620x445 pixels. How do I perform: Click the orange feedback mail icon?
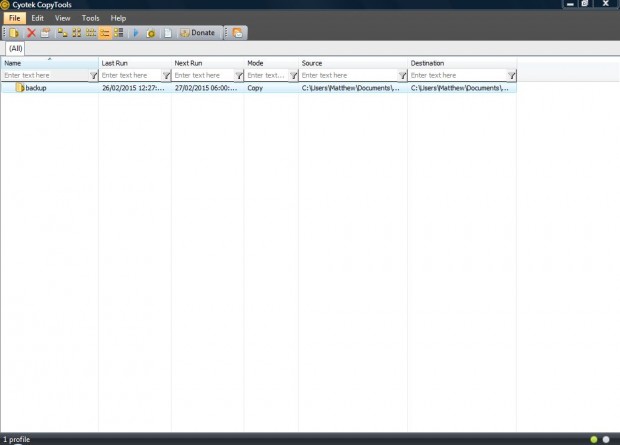point(237,33)
